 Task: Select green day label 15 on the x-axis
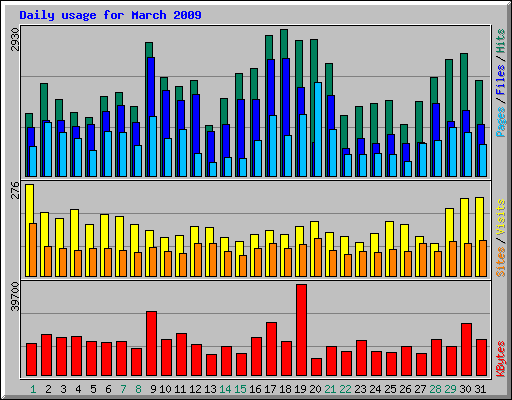[x=240, y=389]
